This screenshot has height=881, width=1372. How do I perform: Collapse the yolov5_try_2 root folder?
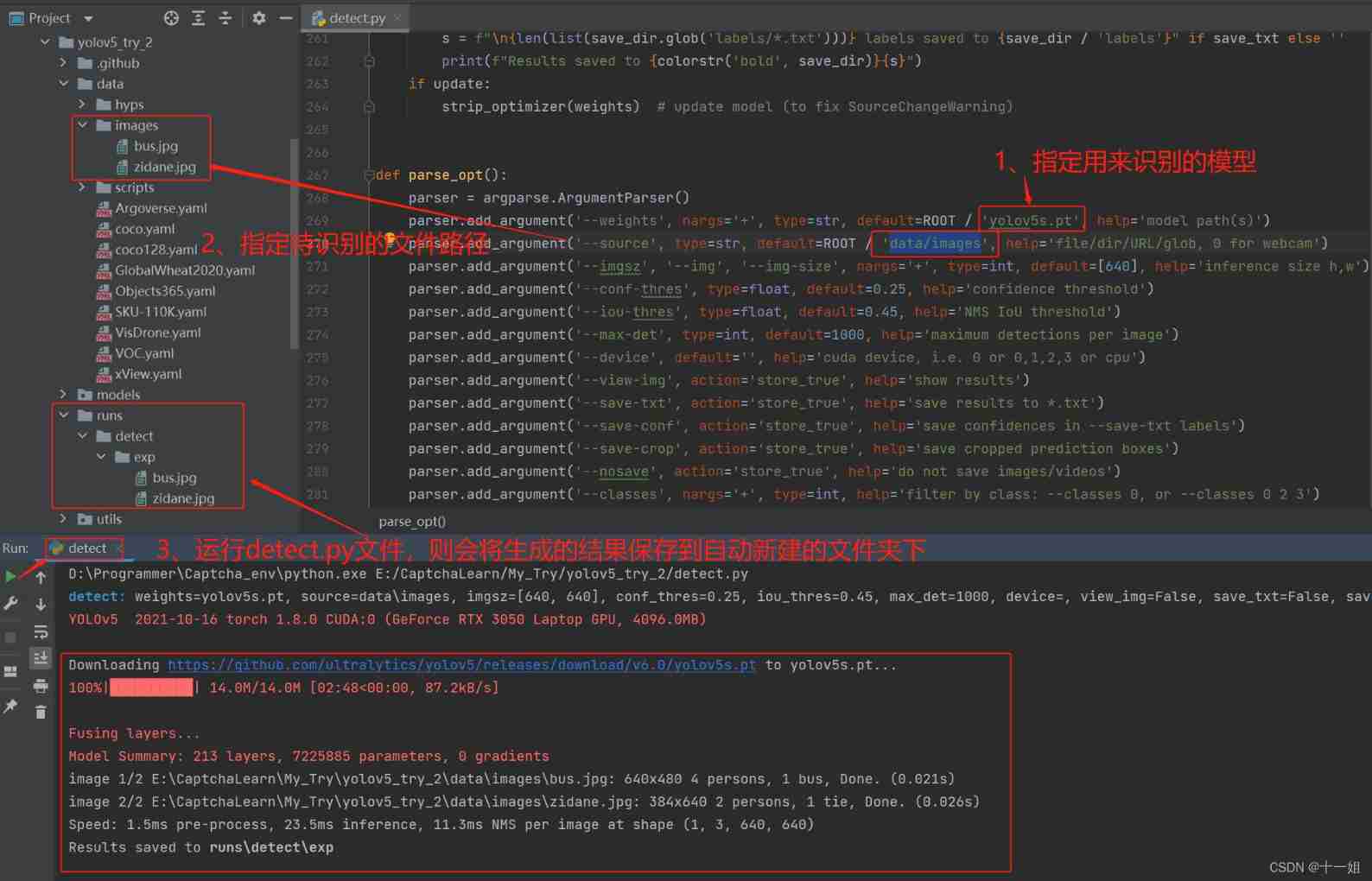point(45,41)
